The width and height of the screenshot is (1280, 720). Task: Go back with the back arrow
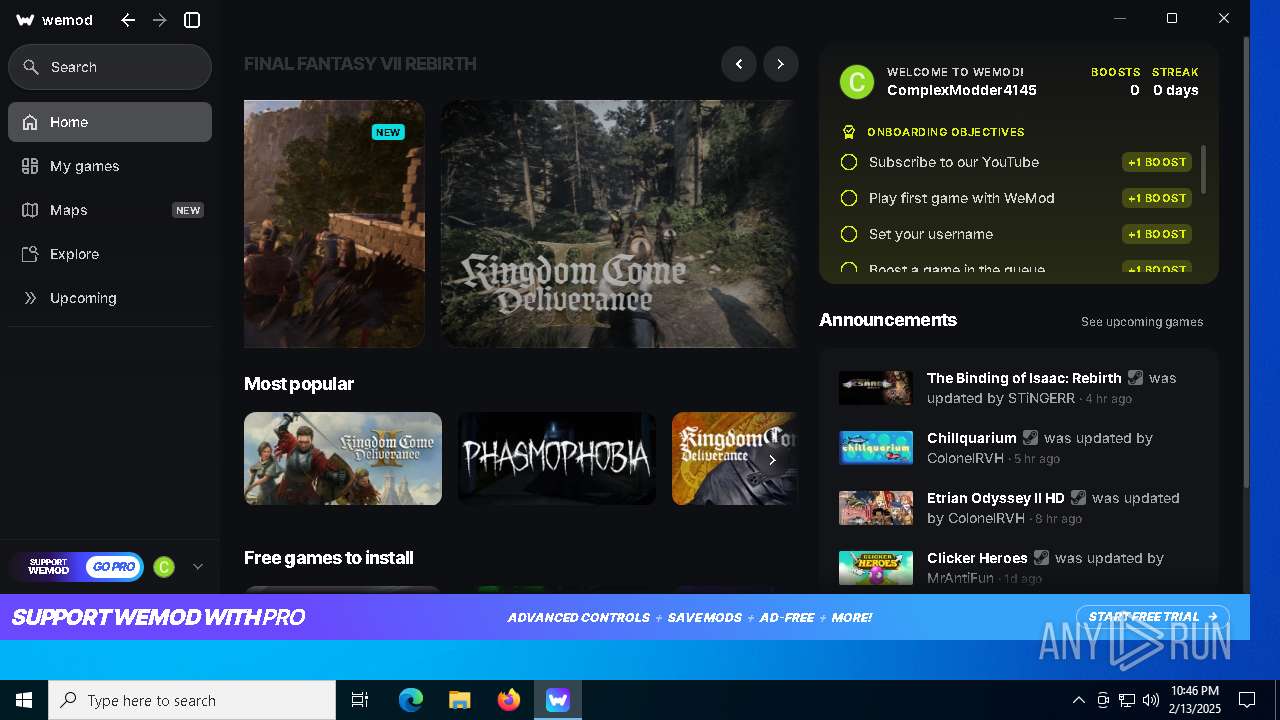pyautogui.click(x=128, y=20)
